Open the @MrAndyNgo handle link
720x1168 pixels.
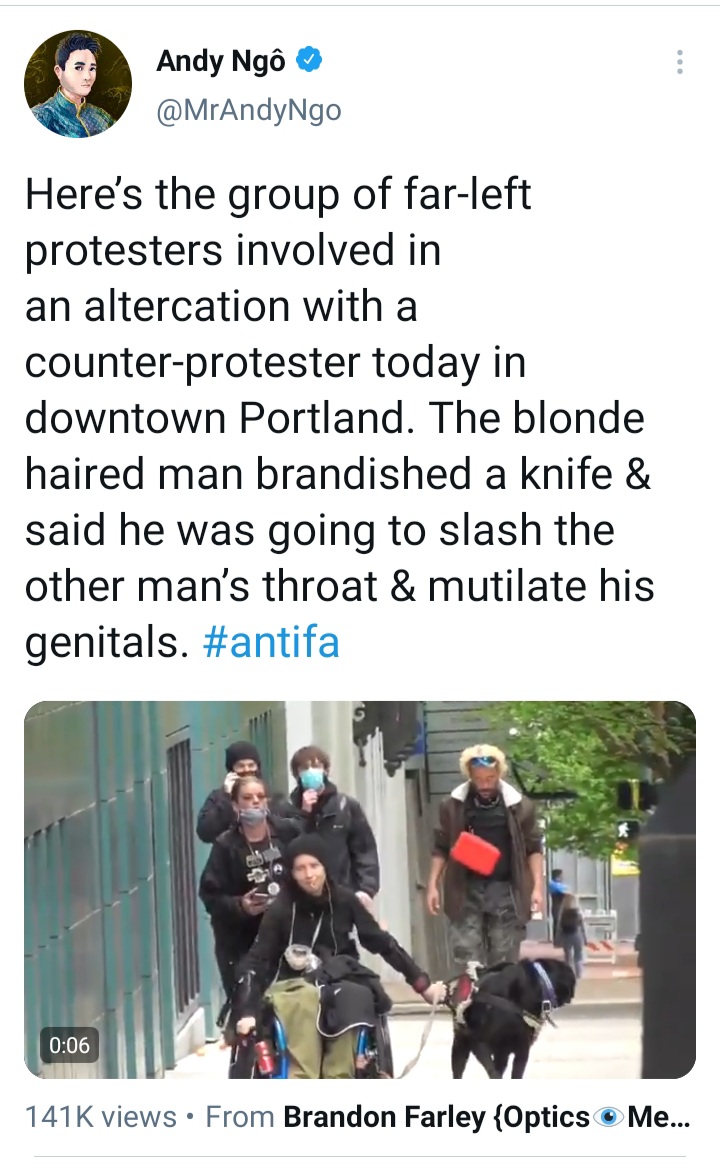tap(249, 110)
